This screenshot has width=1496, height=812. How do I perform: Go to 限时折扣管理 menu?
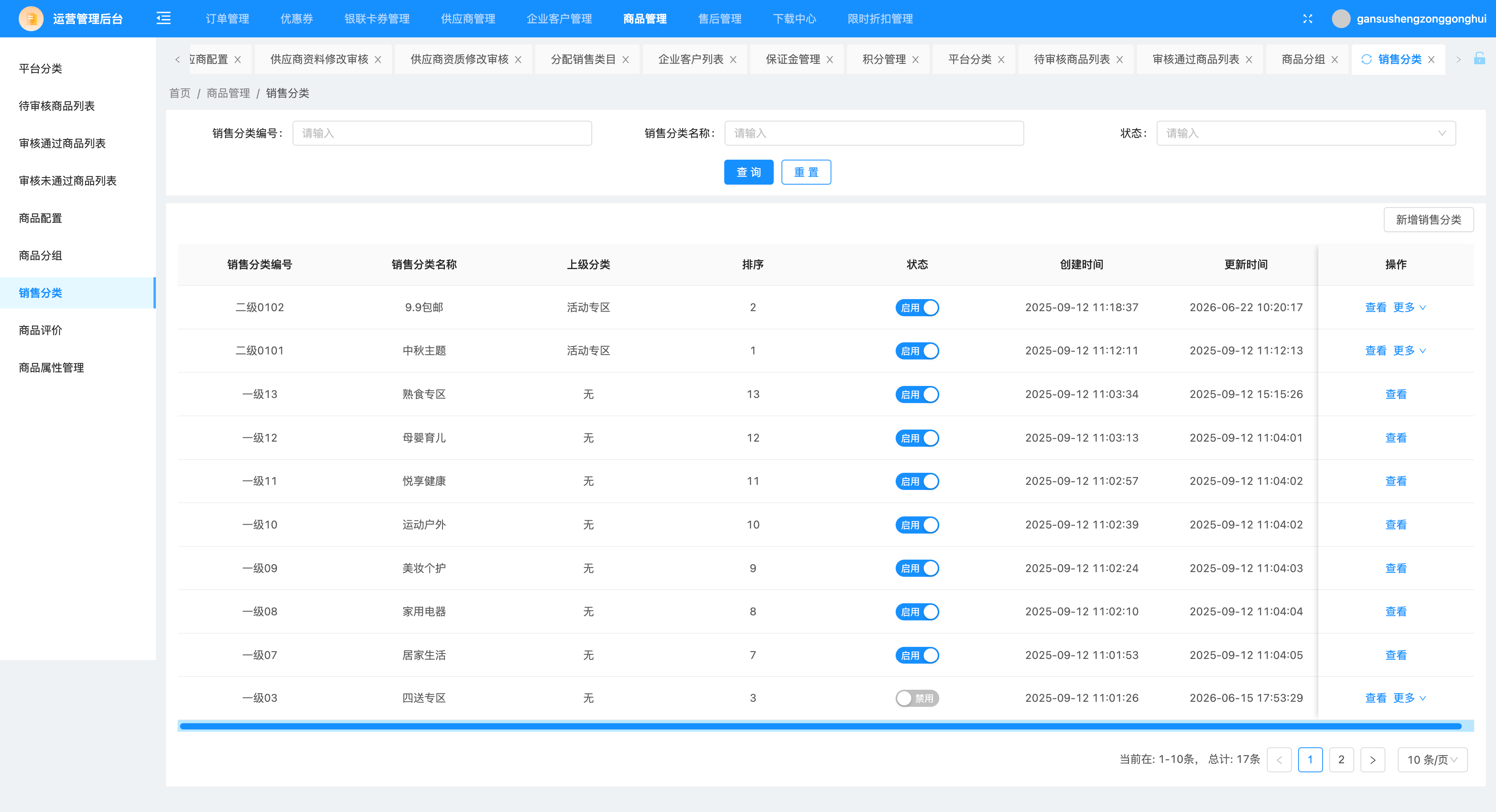(x=880, y=19)
